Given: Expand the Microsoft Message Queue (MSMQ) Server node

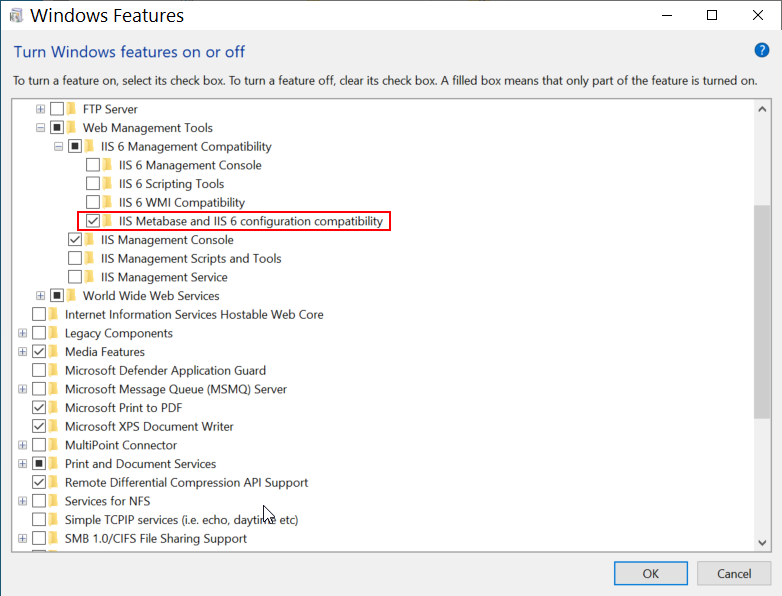Looking at the screenshot, I should coord(22,389).
